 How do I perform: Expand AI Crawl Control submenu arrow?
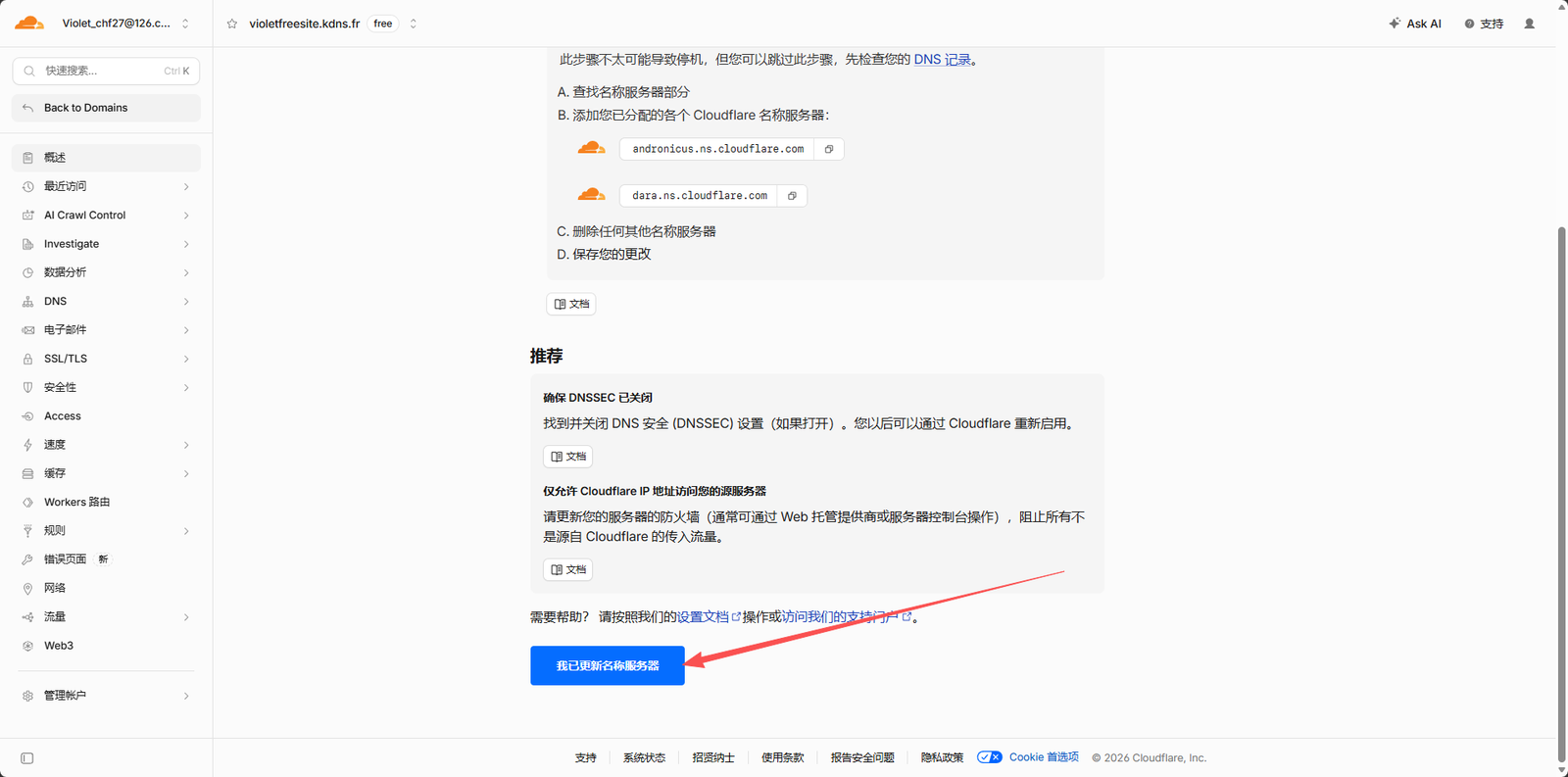pos(186,216)
